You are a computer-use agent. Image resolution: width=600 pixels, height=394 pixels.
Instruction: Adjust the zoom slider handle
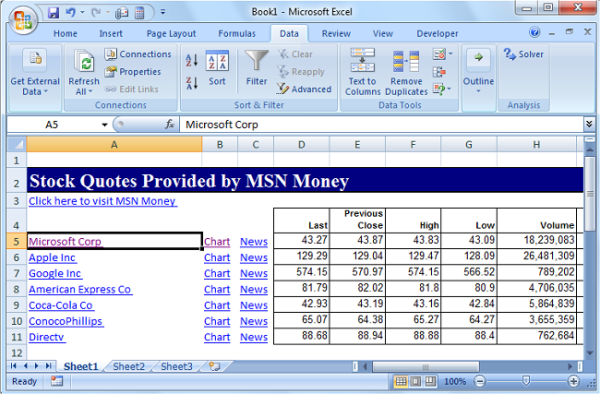click(x=526, y=381)
